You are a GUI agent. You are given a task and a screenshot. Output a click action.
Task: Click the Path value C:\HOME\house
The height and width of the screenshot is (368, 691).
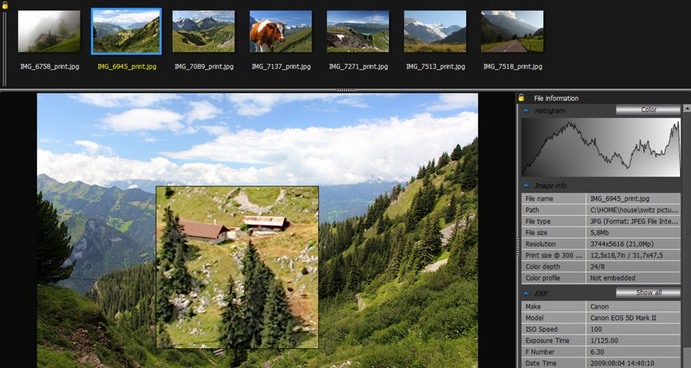coord(633,210)
